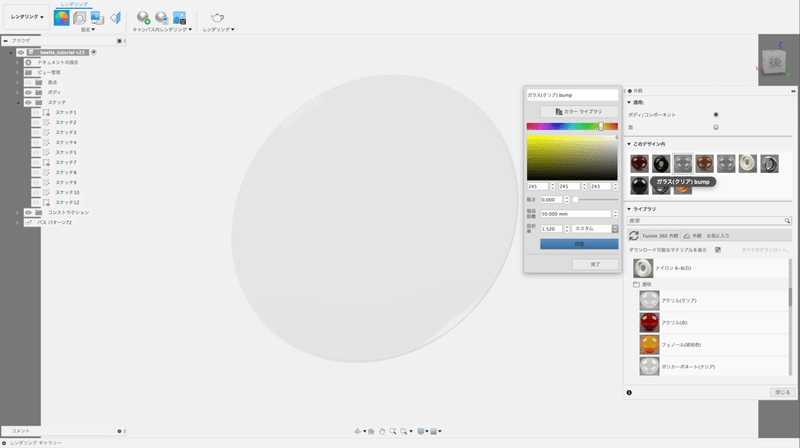Screen dimensions: 800x448
Task: Click the saturation/brightness color field
Action: point(572,158)
